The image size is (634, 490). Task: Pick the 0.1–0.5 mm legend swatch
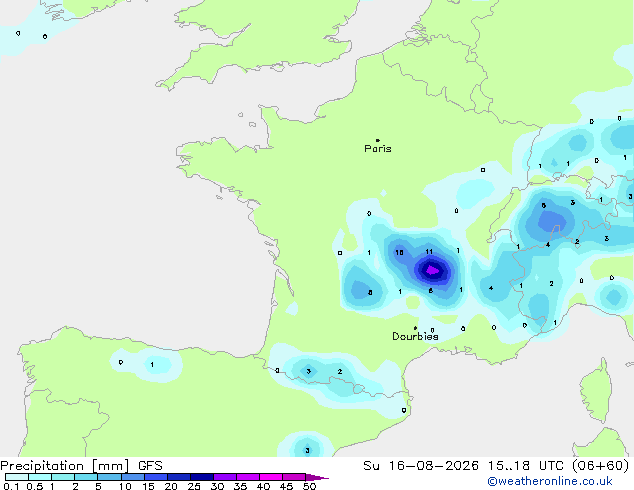point(17,477)
